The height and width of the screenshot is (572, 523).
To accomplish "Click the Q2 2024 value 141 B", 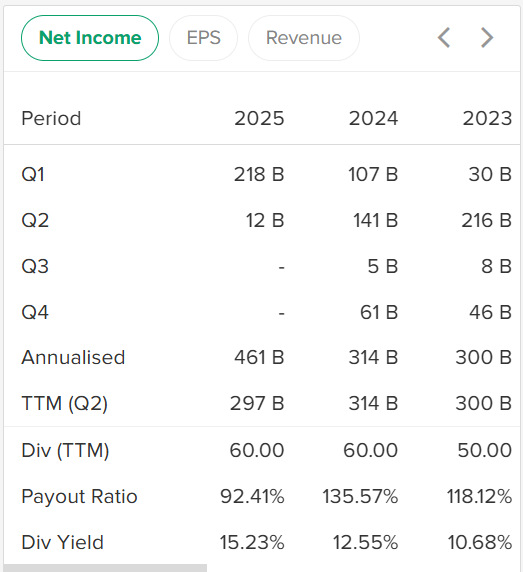I will pyautogui.click(x=375, y=220).
